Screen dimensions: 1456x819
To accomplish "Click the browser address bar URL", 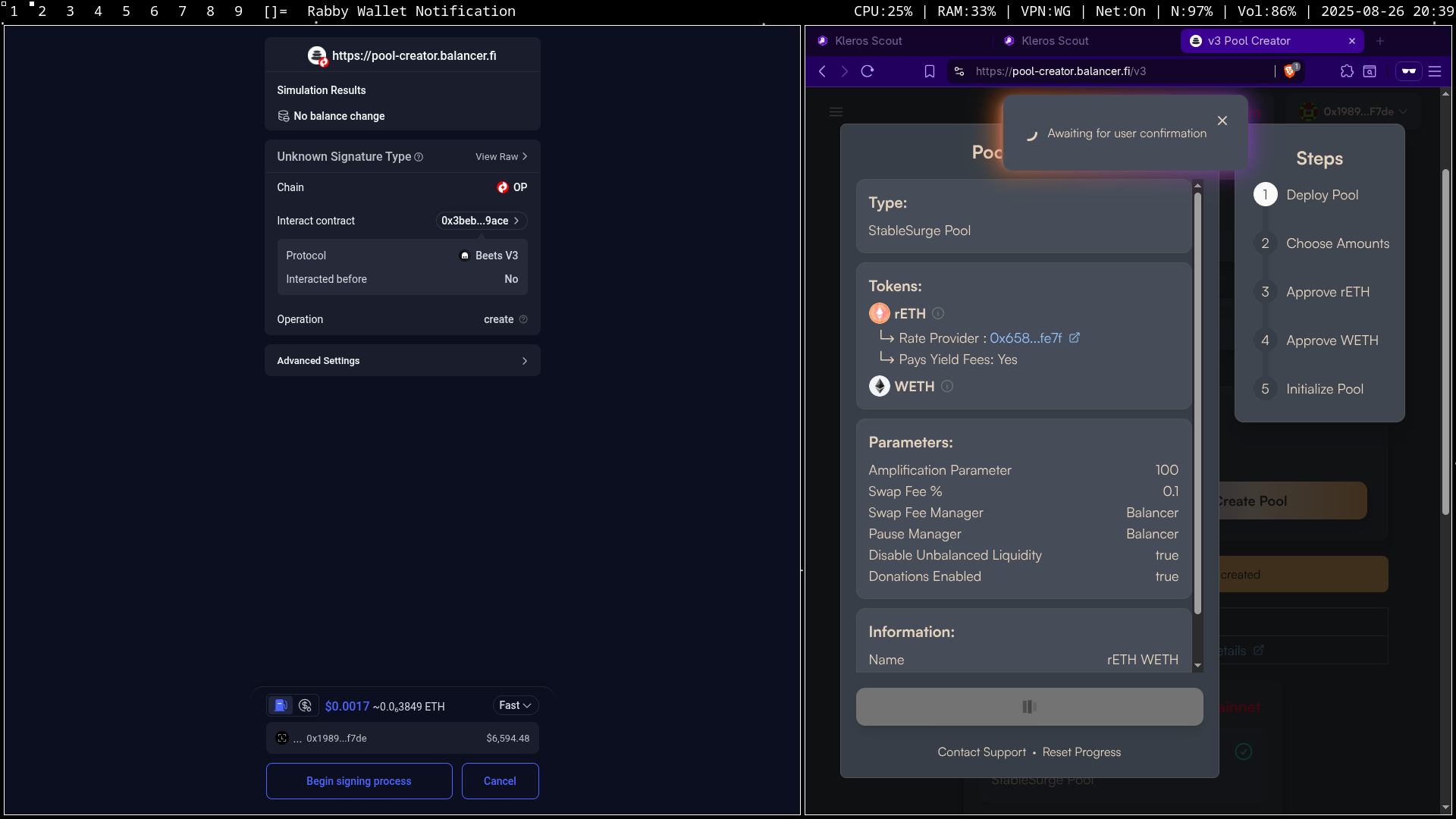I will [1061, 71].
